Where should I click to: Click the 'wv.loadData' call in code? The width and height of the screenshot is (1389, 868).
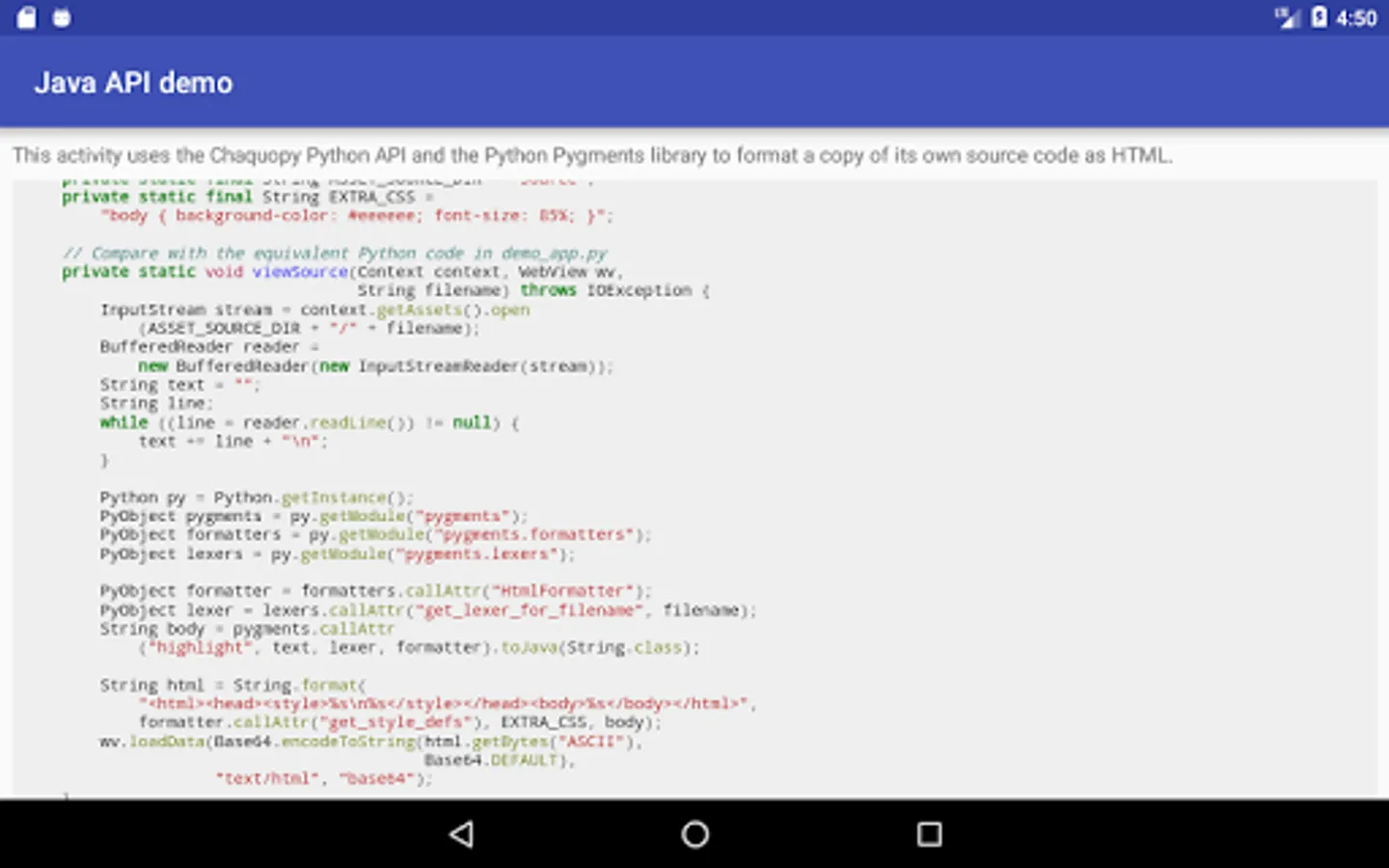151,742
